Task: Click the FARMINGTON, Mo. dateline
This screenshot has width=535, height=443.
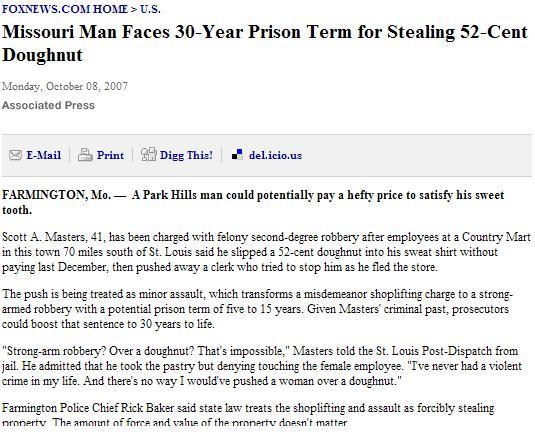Action: (x=56, y=195)
